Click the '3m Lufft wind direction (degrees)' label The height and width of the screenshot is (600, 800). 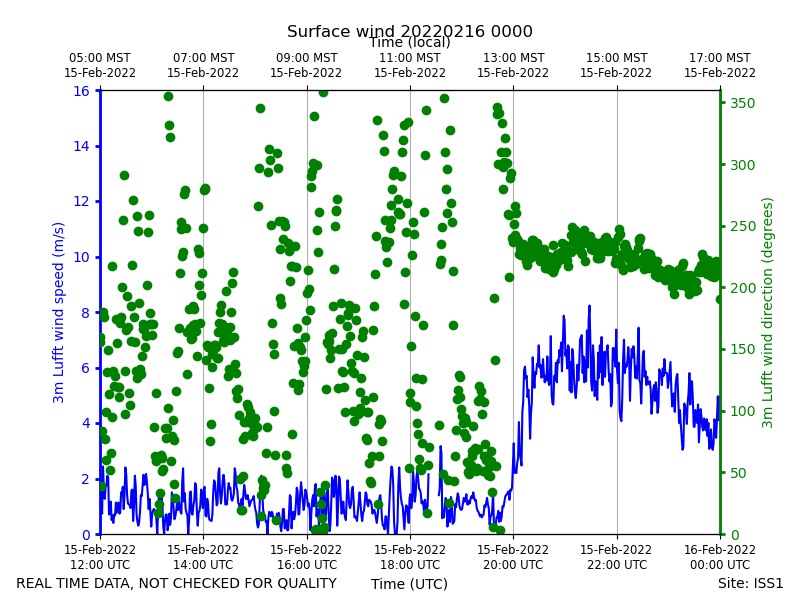point(767,313)
